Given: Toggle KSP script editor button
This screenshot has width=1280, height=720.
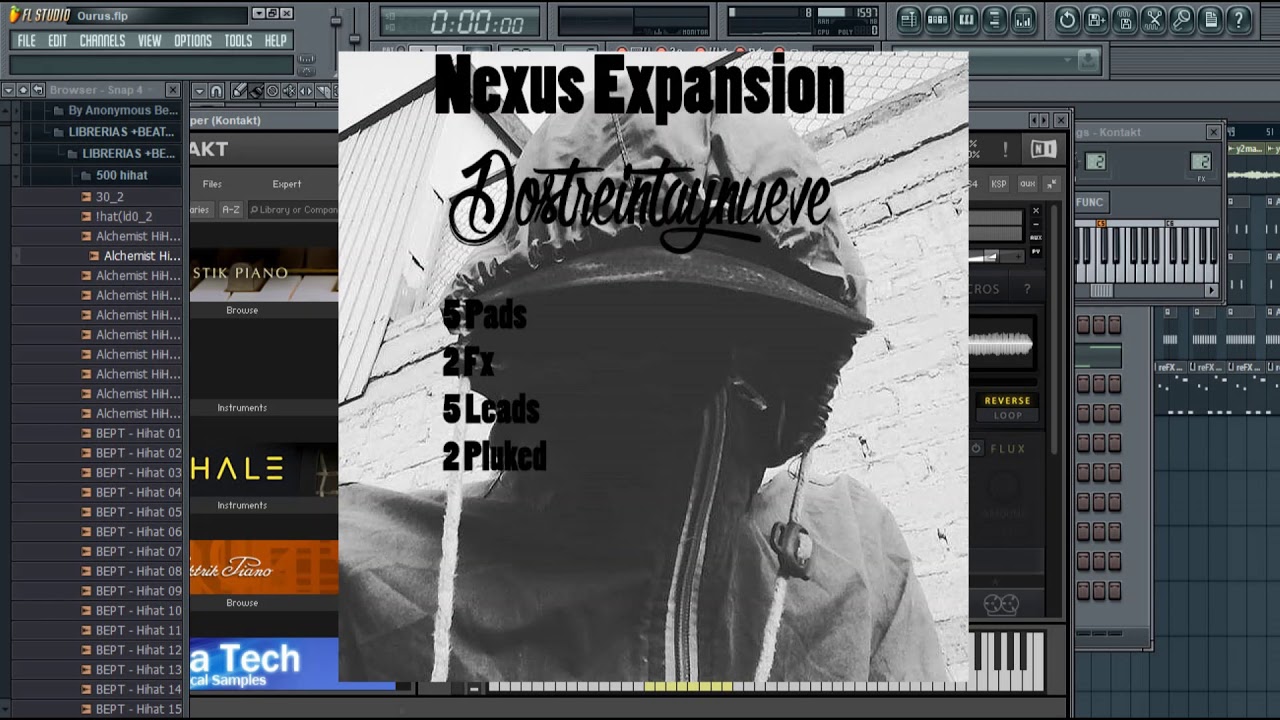Looking at the screenshot, I should coord(999,184).
